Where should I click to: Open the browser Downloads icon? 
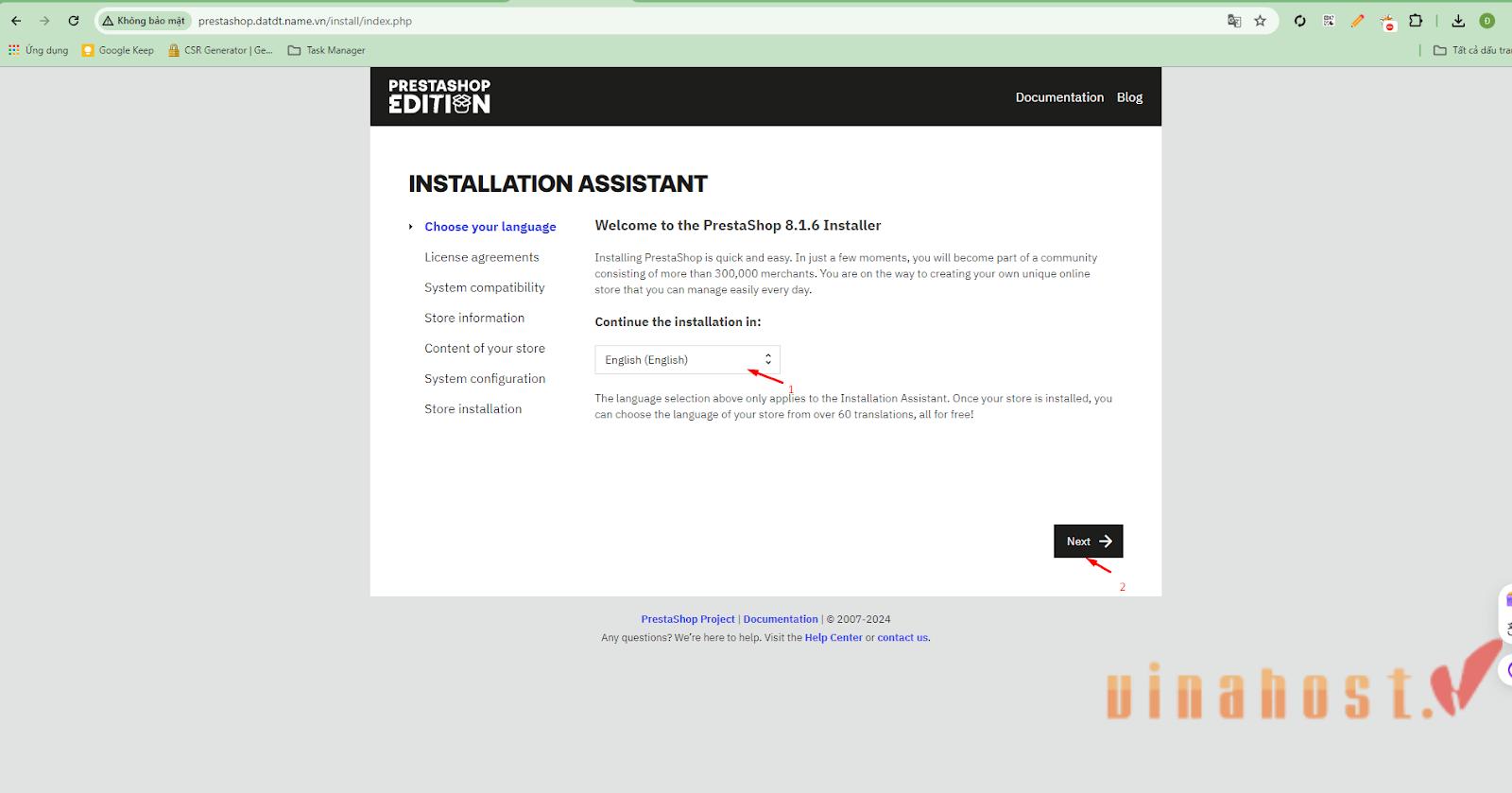[x=1458, y=21]
